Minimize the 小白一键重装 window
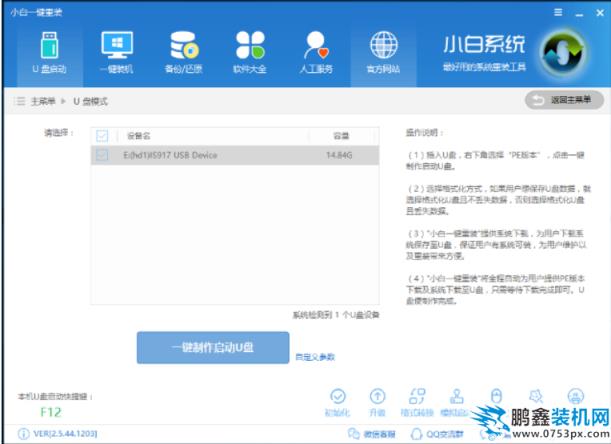This screenshot has width=611, height=444. click(579, 14)
